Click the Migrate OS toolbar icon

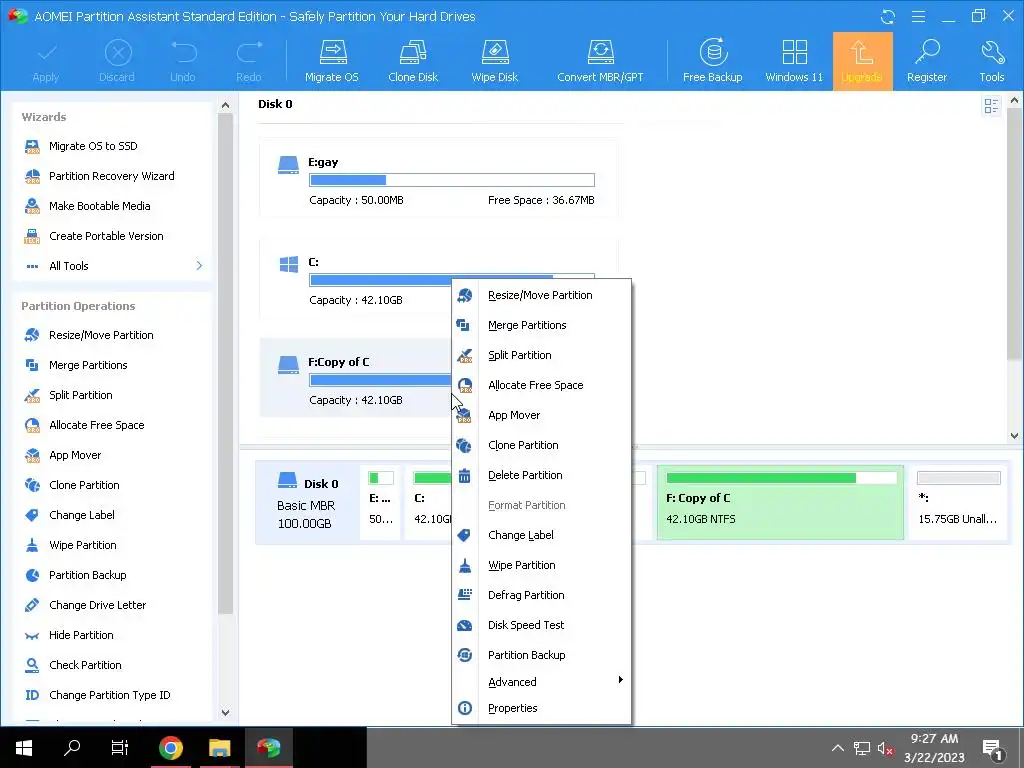332,61
